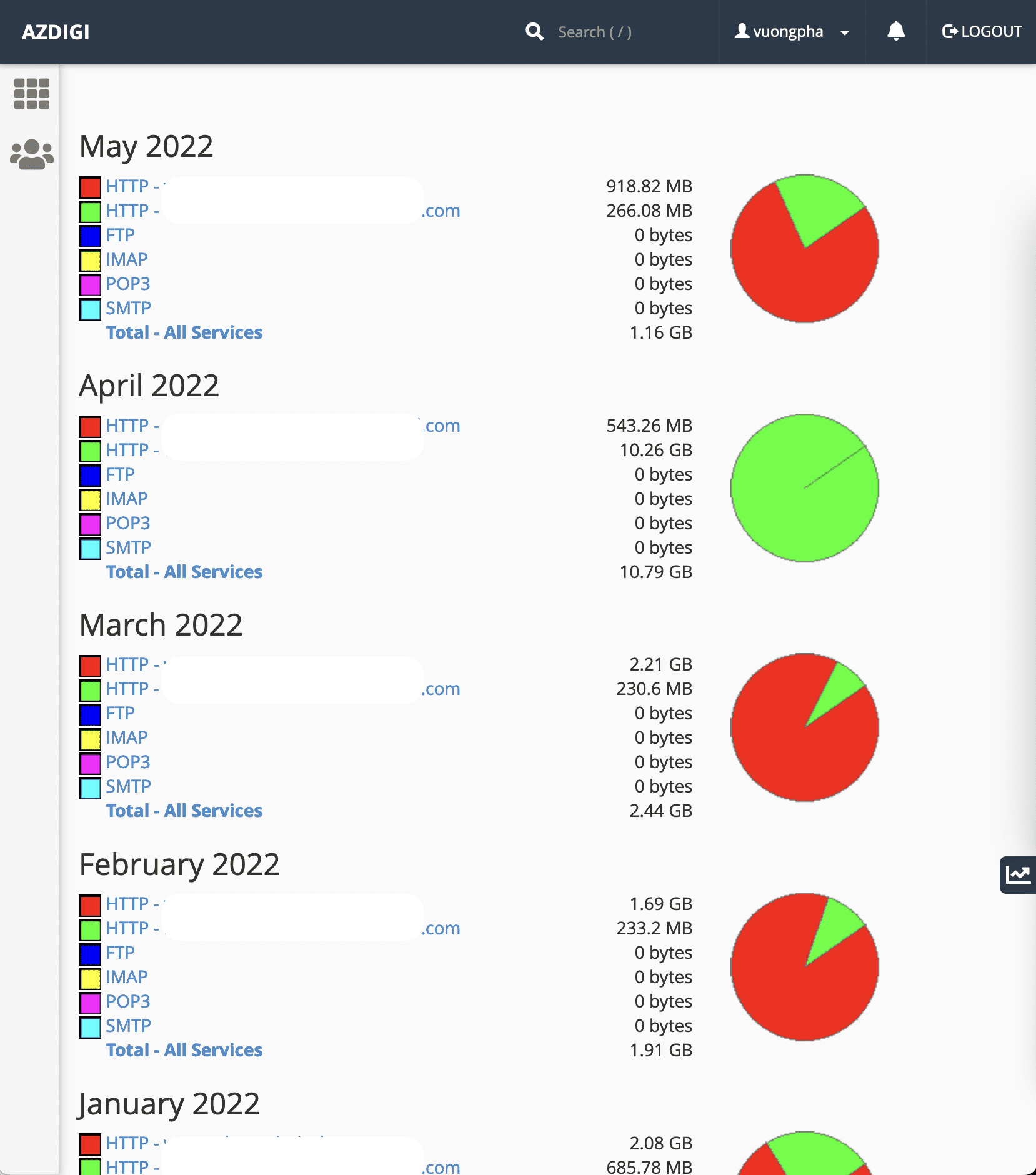Image resolution: width=1036 pixels, height=1175 pixels.
Task: Open Total - All Services for March 2022
Action: [x=184, y=811]
